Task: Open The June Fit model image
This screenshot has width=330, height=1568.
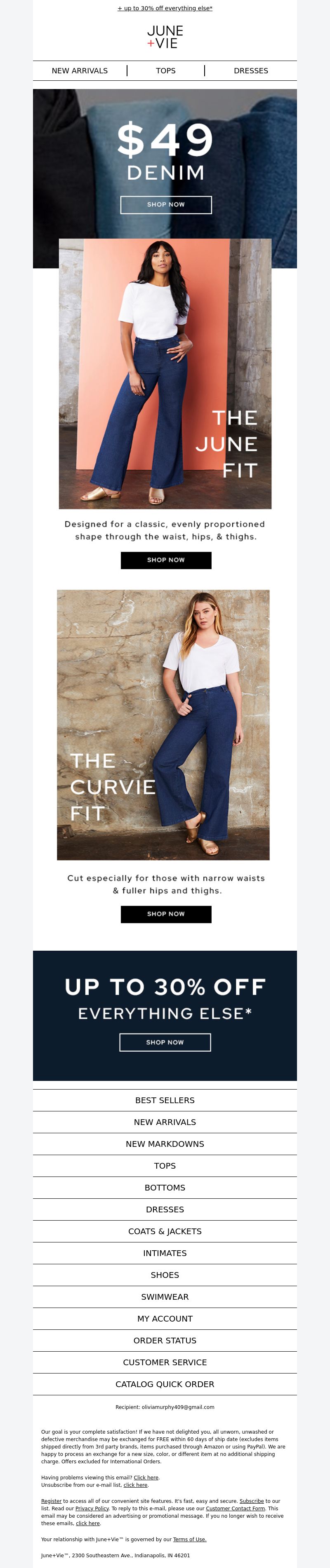Action: pos(165,374)
